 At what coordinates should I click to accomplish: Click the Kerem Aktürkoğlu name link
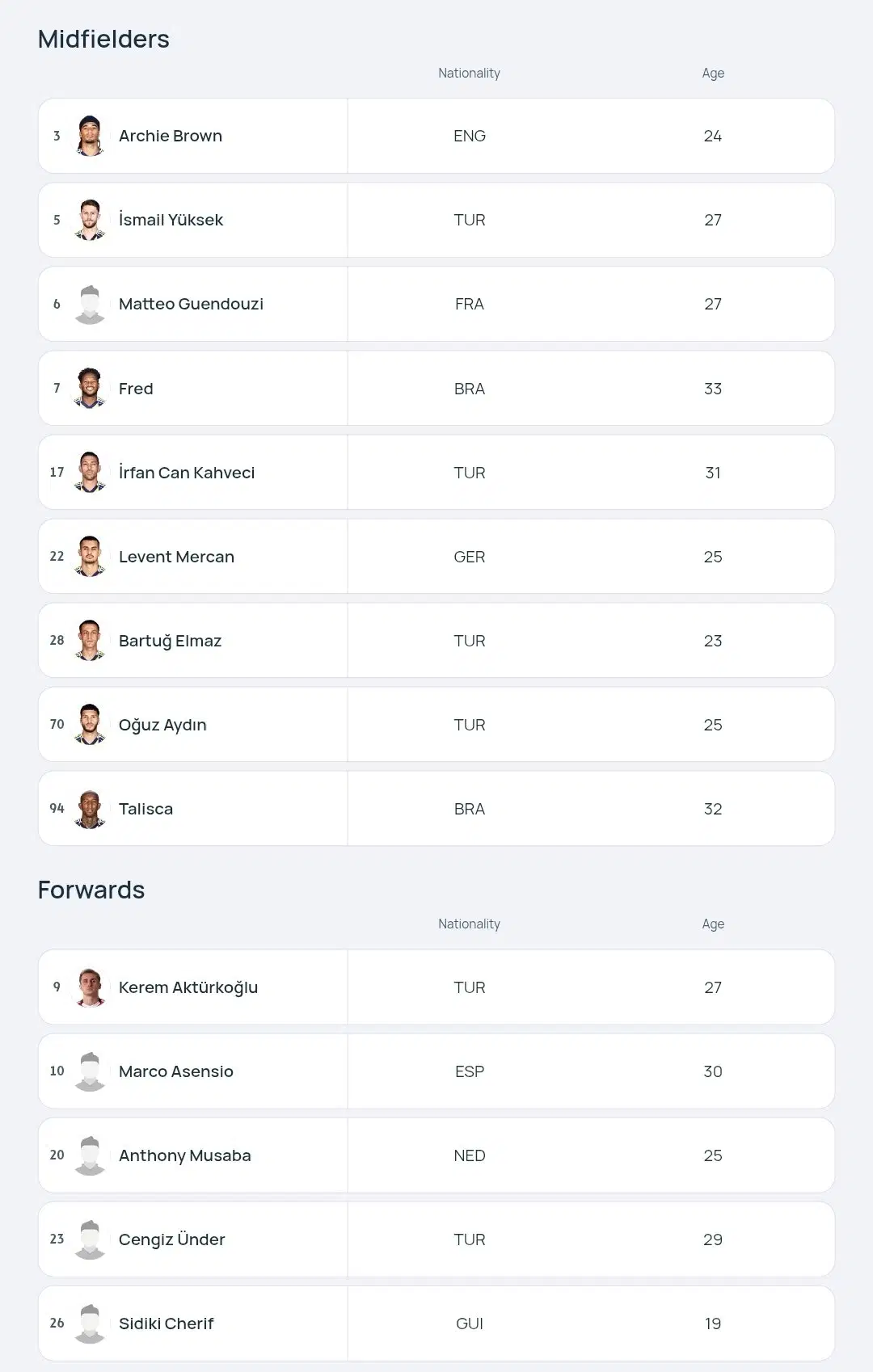point(188,987)
